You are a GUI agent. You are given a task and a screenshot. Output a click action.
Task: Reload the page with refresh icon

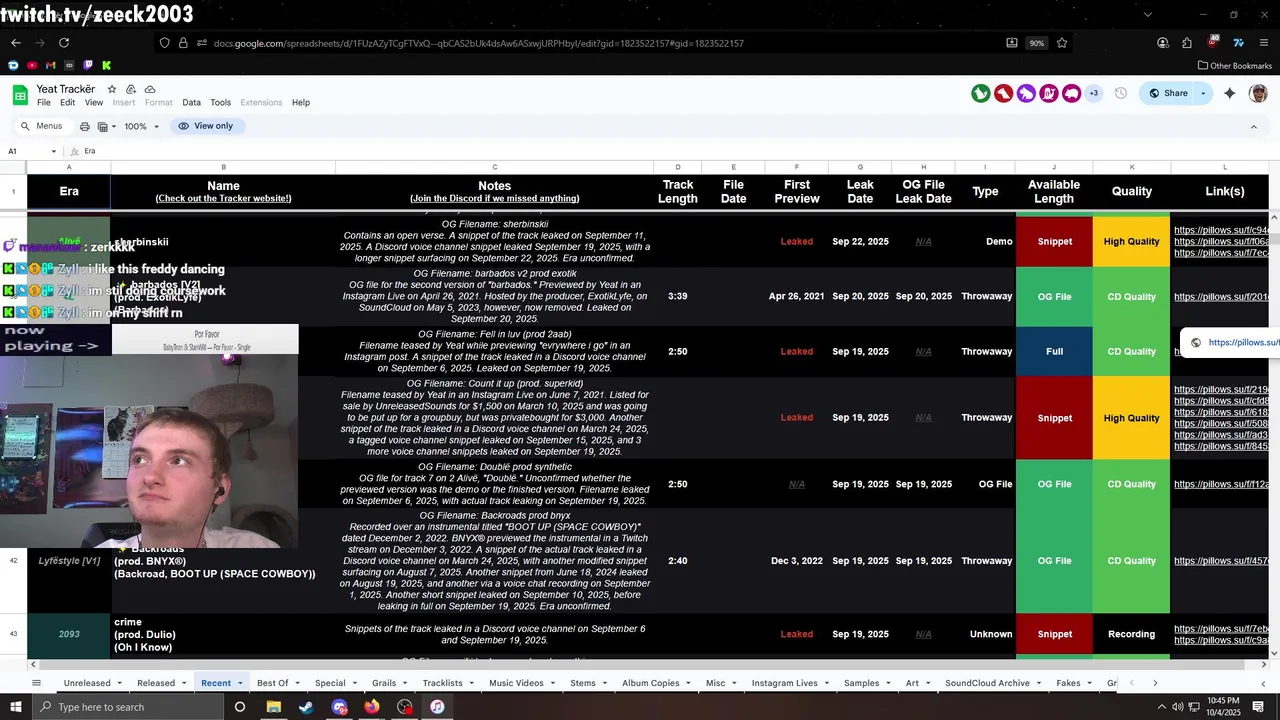pyautogui.click(x=64, y=43)
